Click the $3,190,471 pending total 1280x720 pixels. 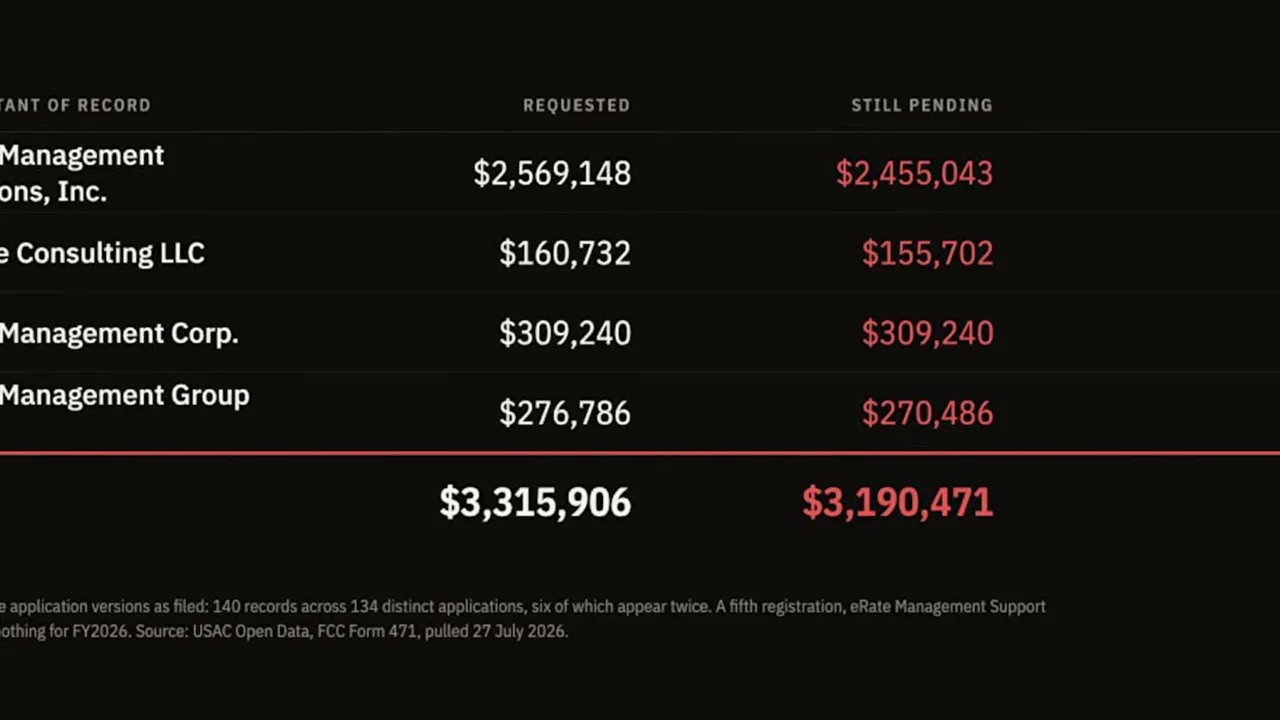(897, 502)
